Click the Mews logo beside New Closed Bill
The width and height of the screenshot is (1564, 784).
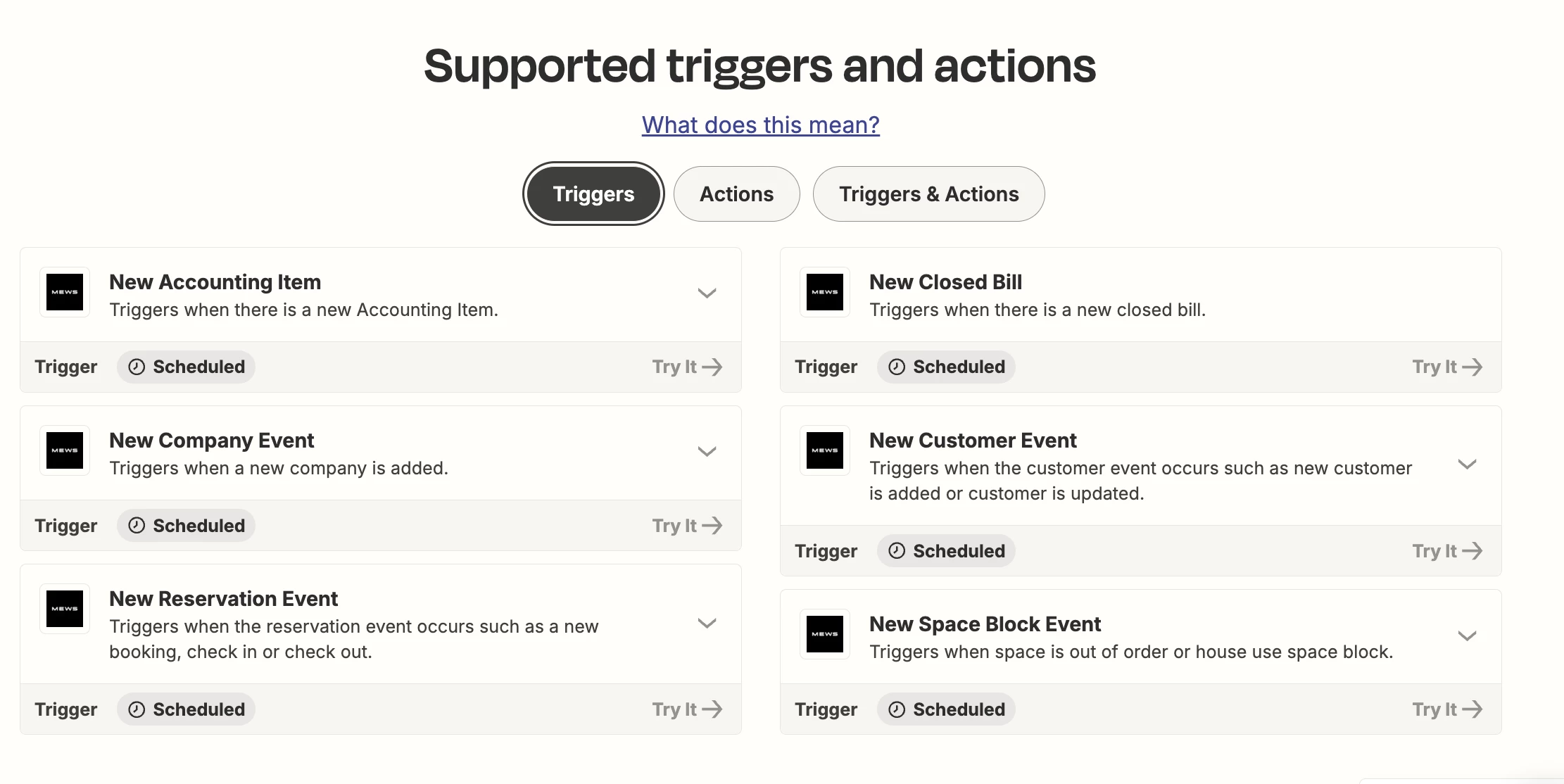[825, 292]
